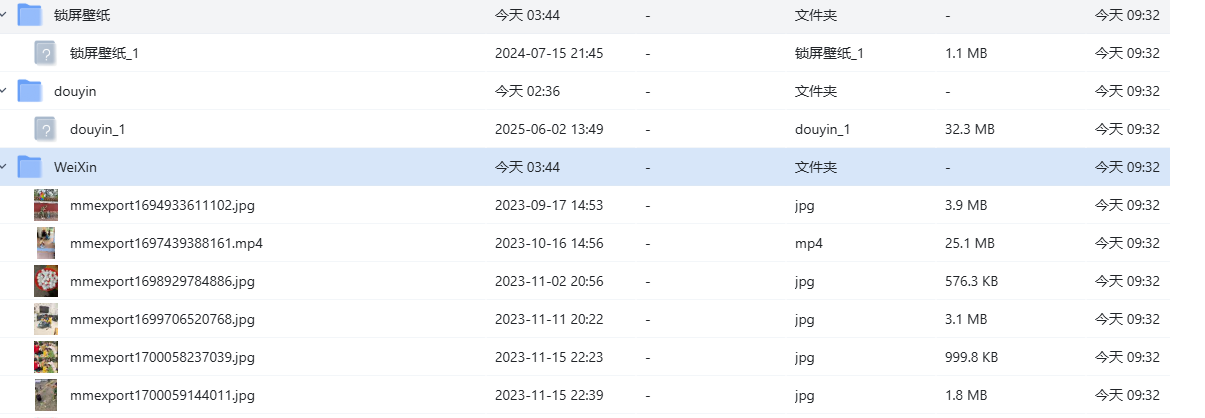Click the unknown-file icon of douyin_1
Viewport: 1205px width, 418px height.
(44, 129)
